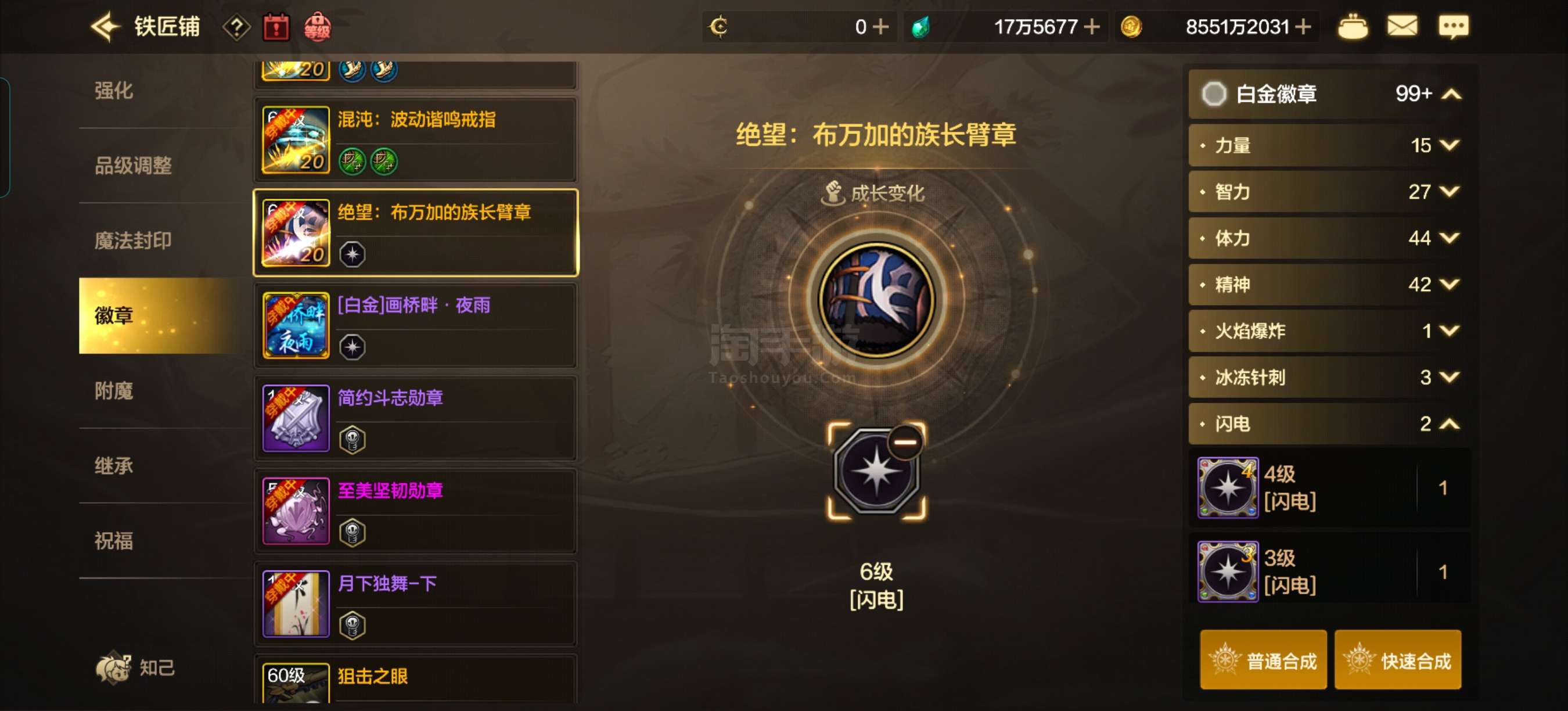This screenshot has width=1568, height=711.
Task: Remove the socketed 6级 闪电 emblem
Action: coord(905,442)
